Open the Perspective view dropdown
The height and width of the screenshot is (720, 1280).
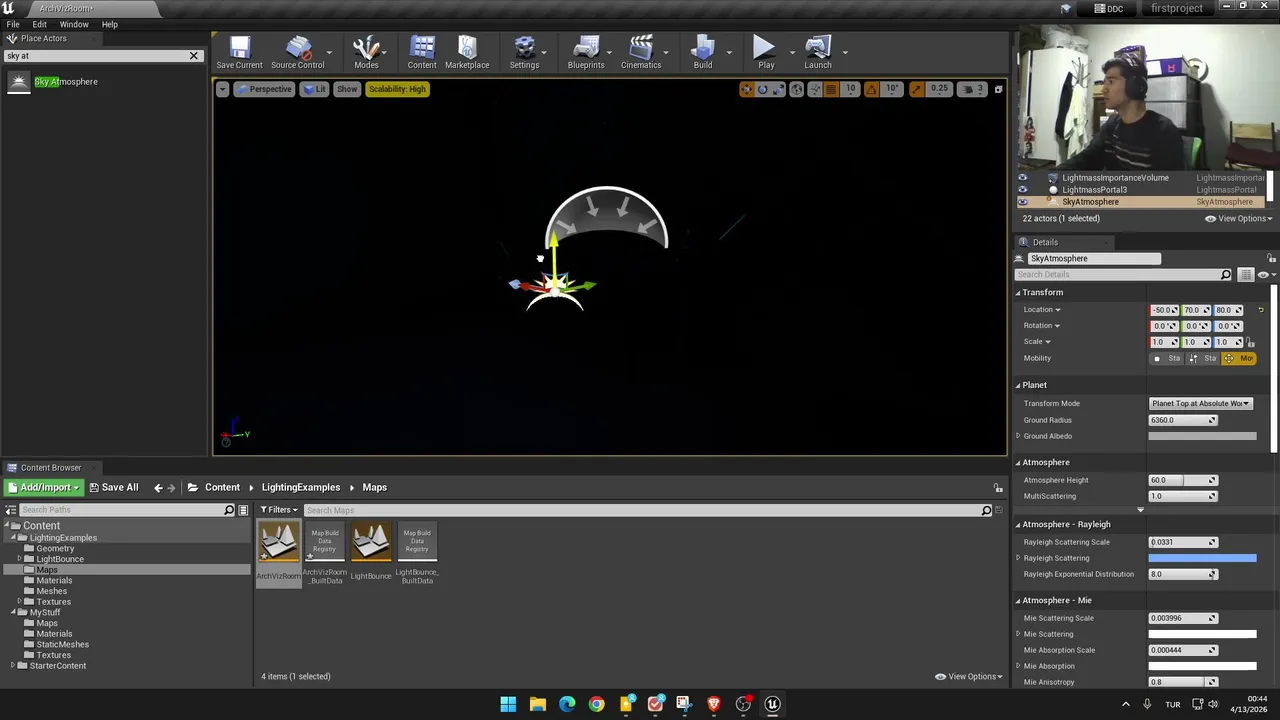(264, 89)
